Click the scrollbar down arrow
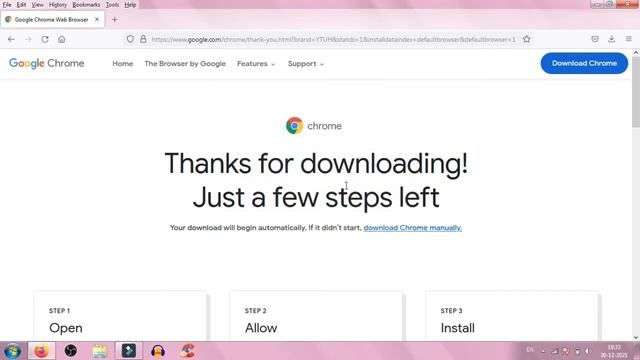The image size is (640, 360). click(x=636, y=338)
